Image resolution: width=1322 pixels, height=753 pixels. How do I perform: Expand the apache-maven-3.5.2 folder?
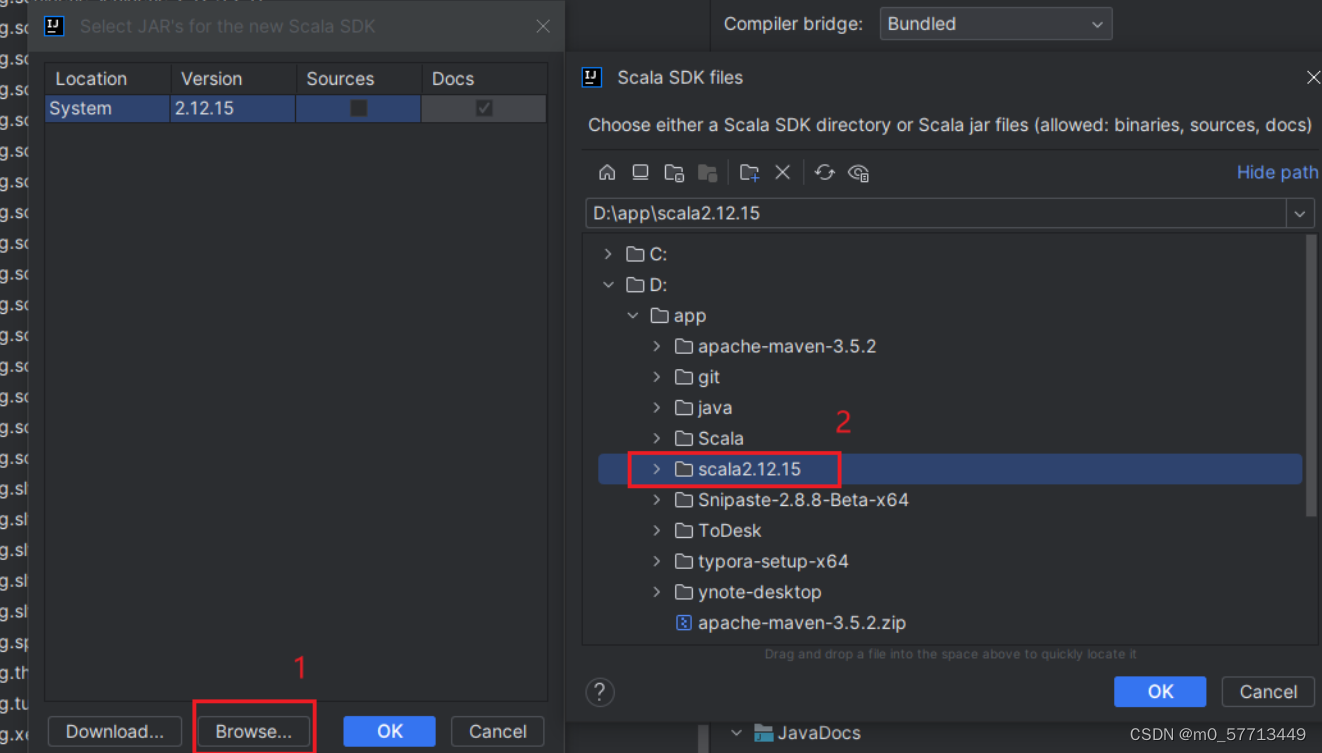point(657,346)
